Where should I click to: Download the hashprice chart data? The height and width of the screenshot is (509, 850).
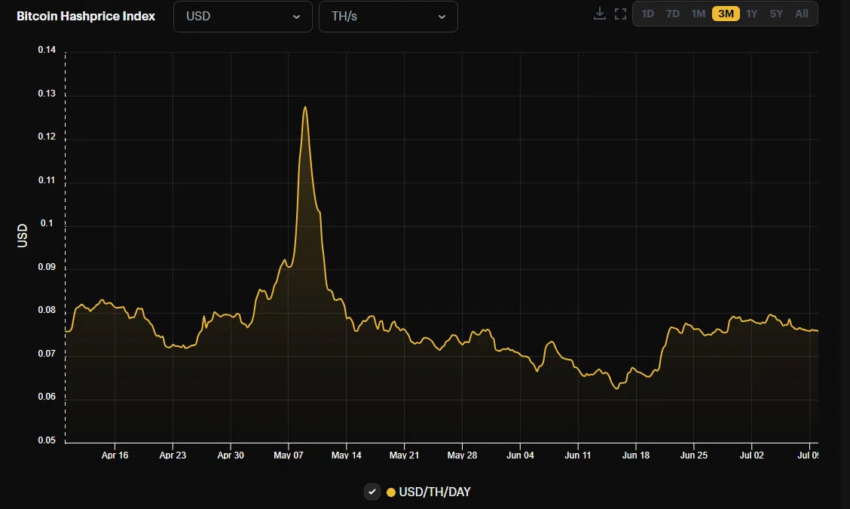click(599, 14)
